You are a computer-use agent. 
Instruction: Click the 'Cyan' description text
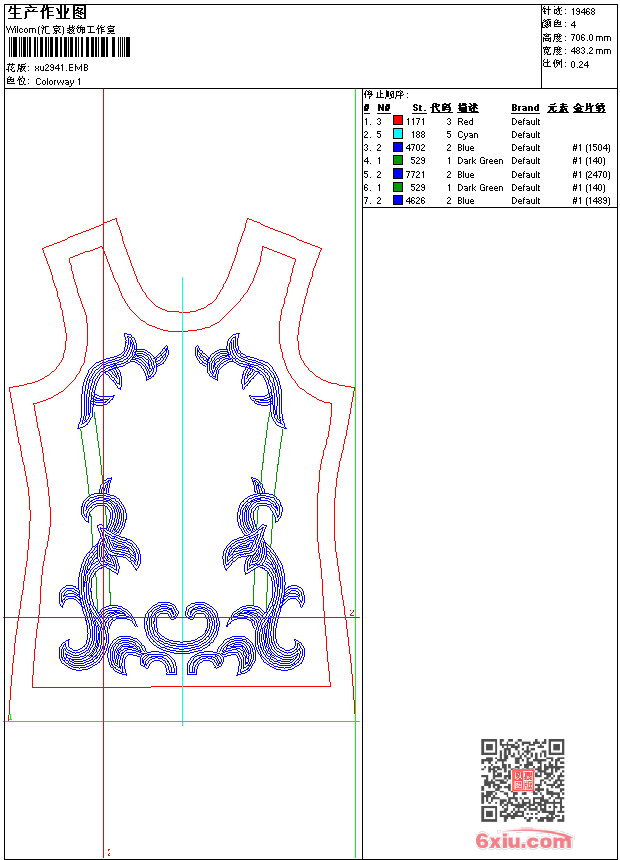point(467,135)
